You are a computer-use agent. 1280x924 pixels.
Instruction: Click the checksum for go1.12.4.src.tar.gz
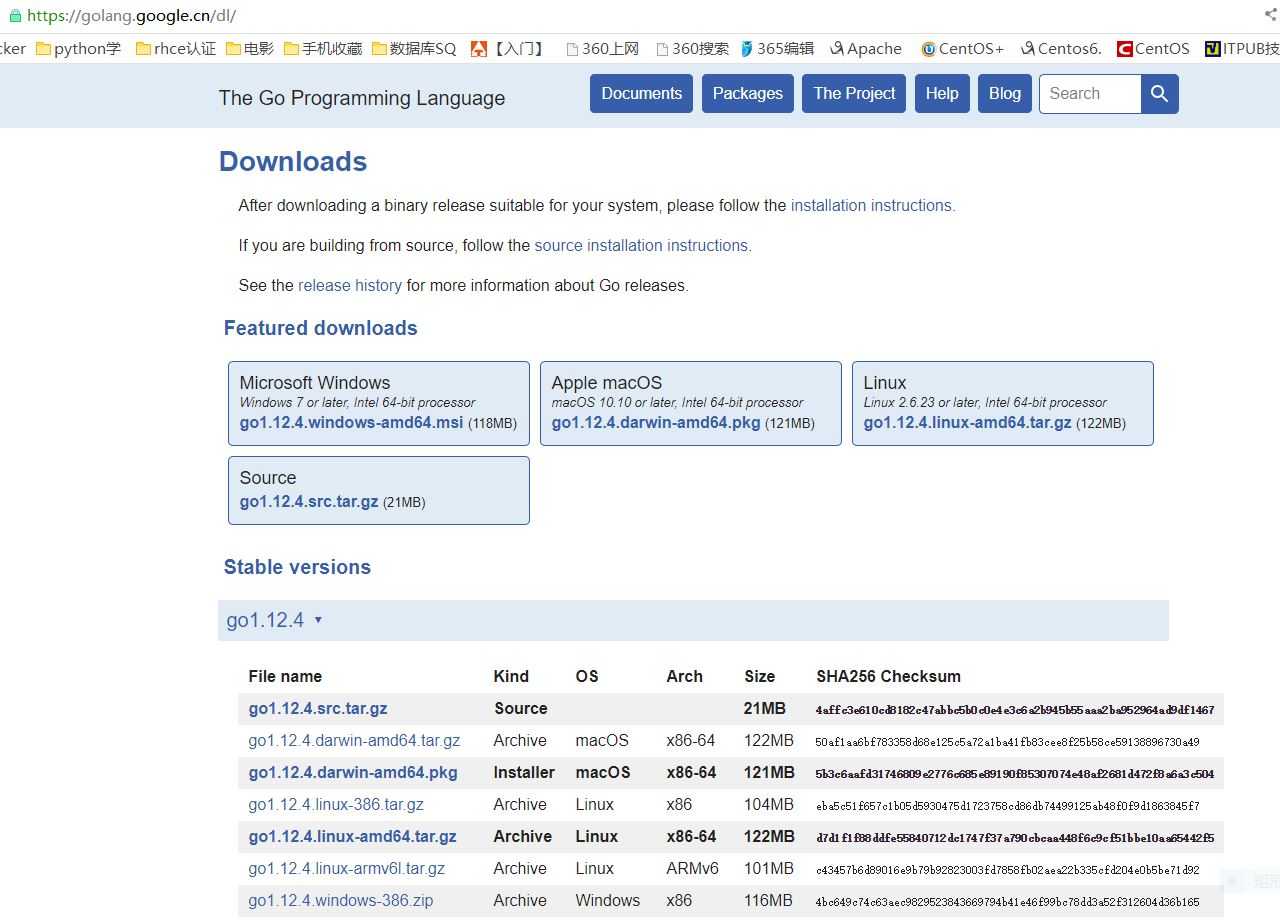click(1015, 709)
